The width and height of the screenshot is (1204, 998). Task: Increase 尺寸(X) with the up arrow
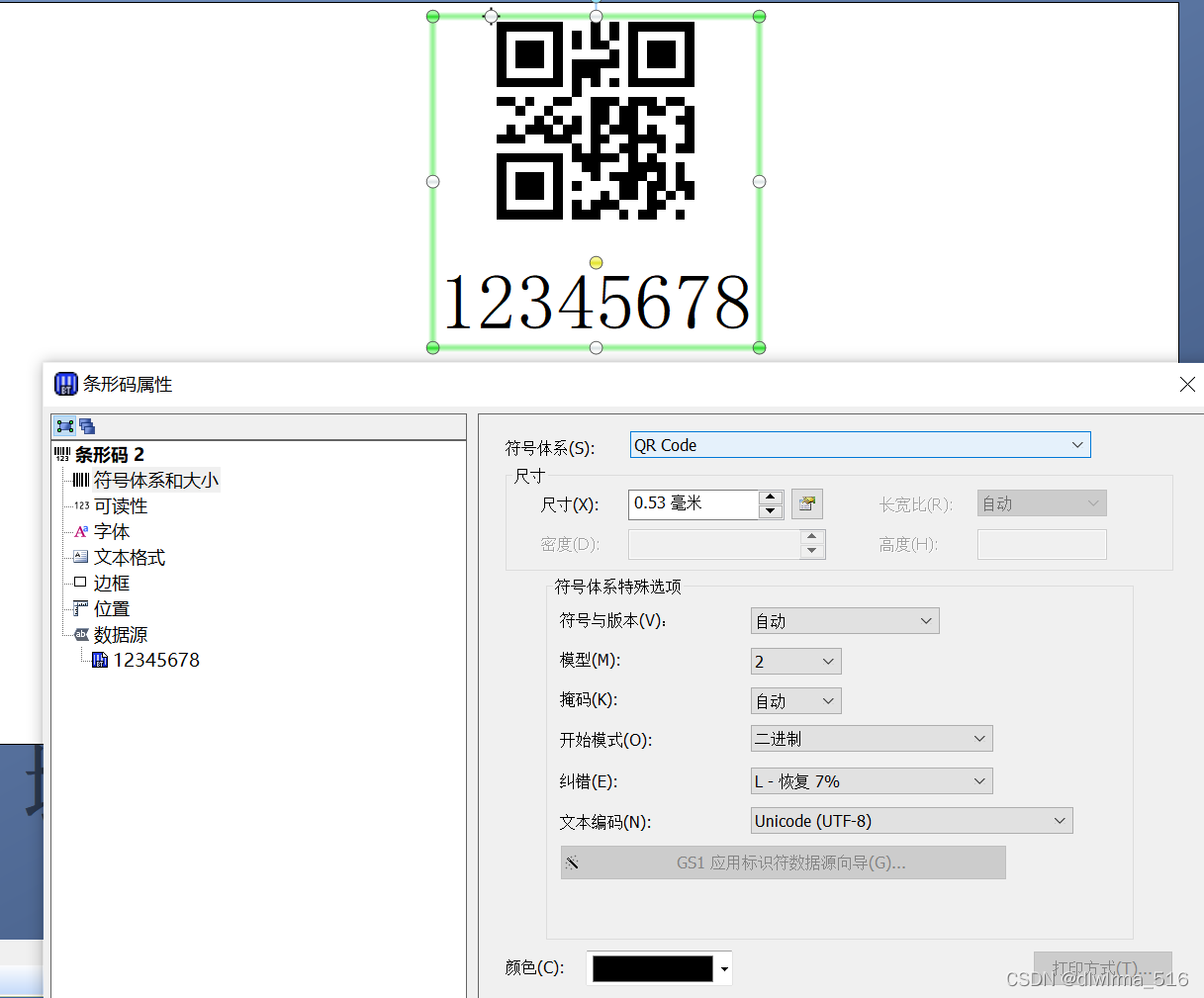click(x=771, y=498)
